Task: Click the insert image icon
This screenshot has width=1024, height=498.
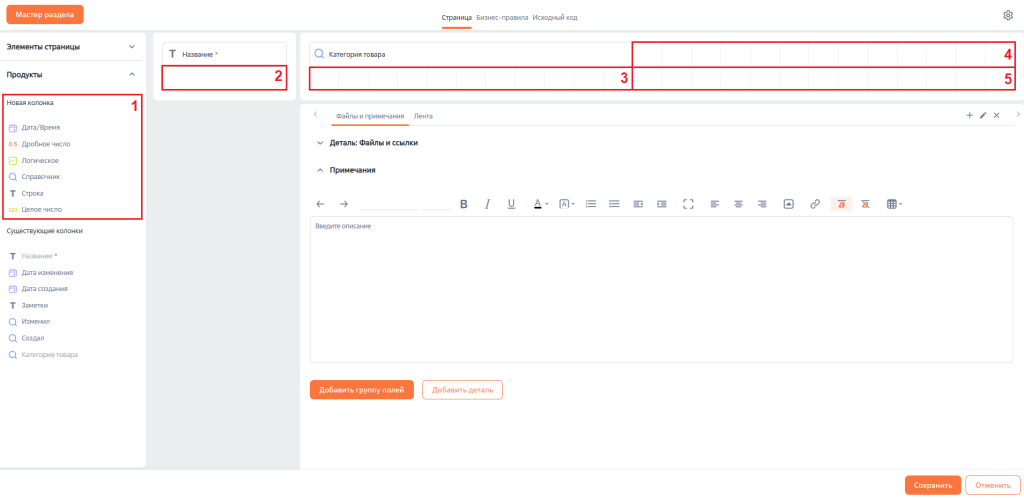Action: 788,204
